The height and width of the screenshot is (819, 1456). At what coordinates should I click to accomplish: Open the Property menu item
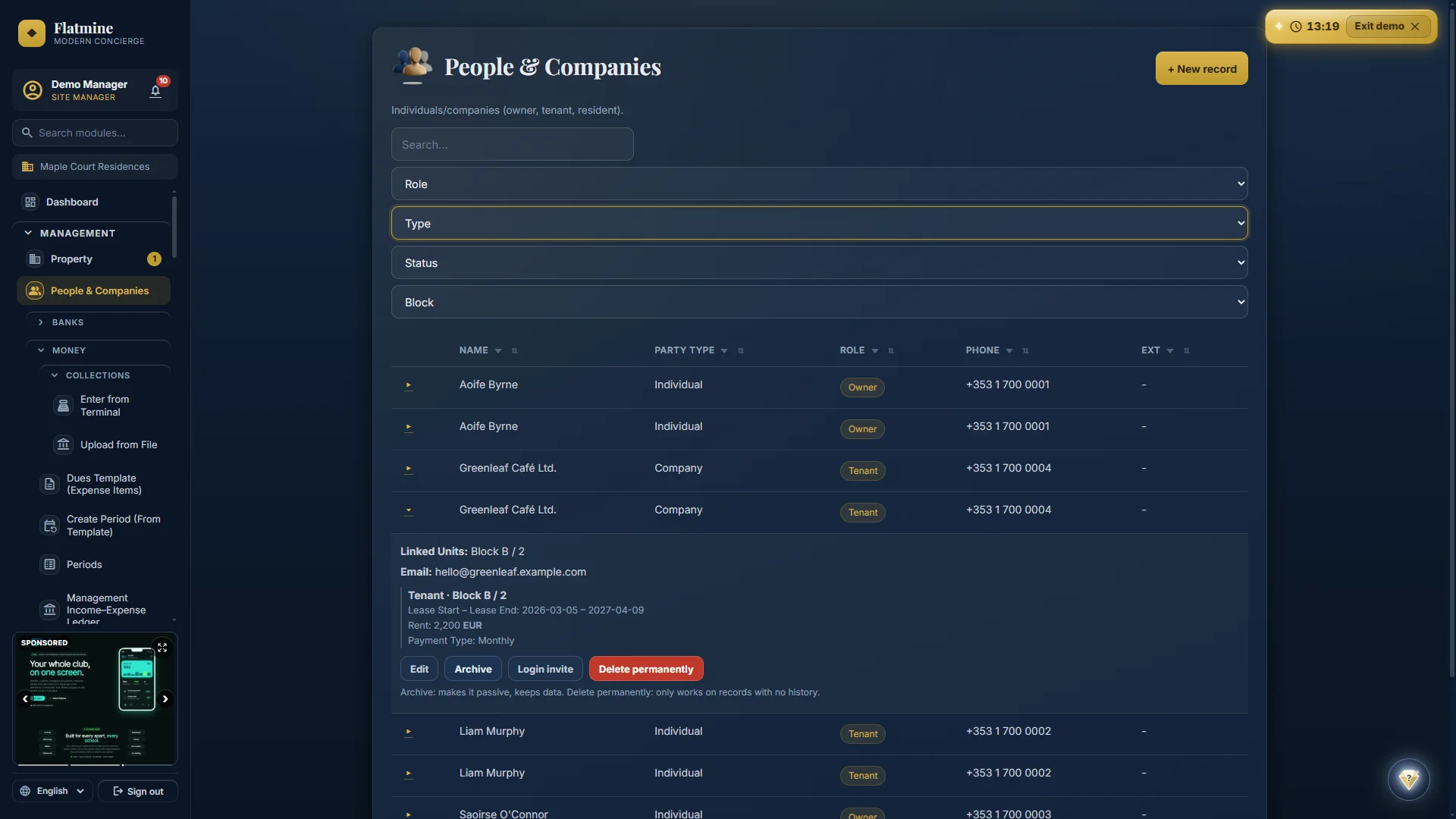(x=93, y=259)
